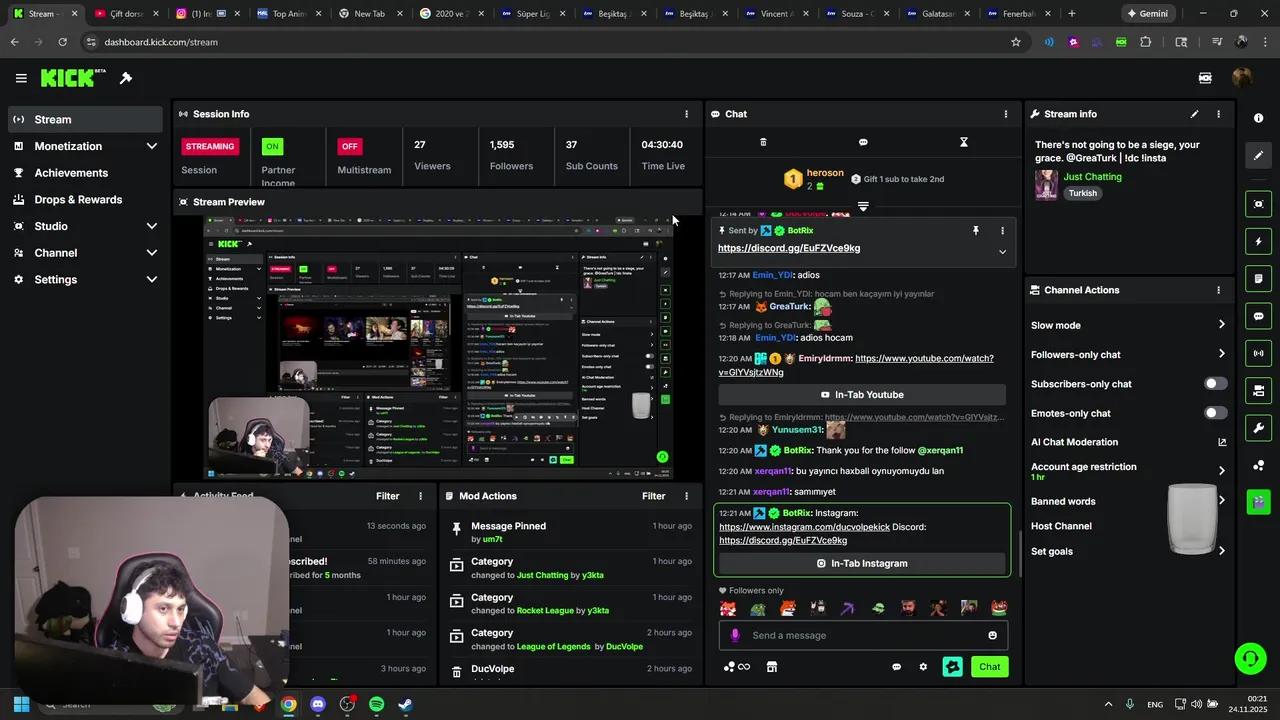
Task: Open chat settings gear below message box
Action: [x=923, y=667]
